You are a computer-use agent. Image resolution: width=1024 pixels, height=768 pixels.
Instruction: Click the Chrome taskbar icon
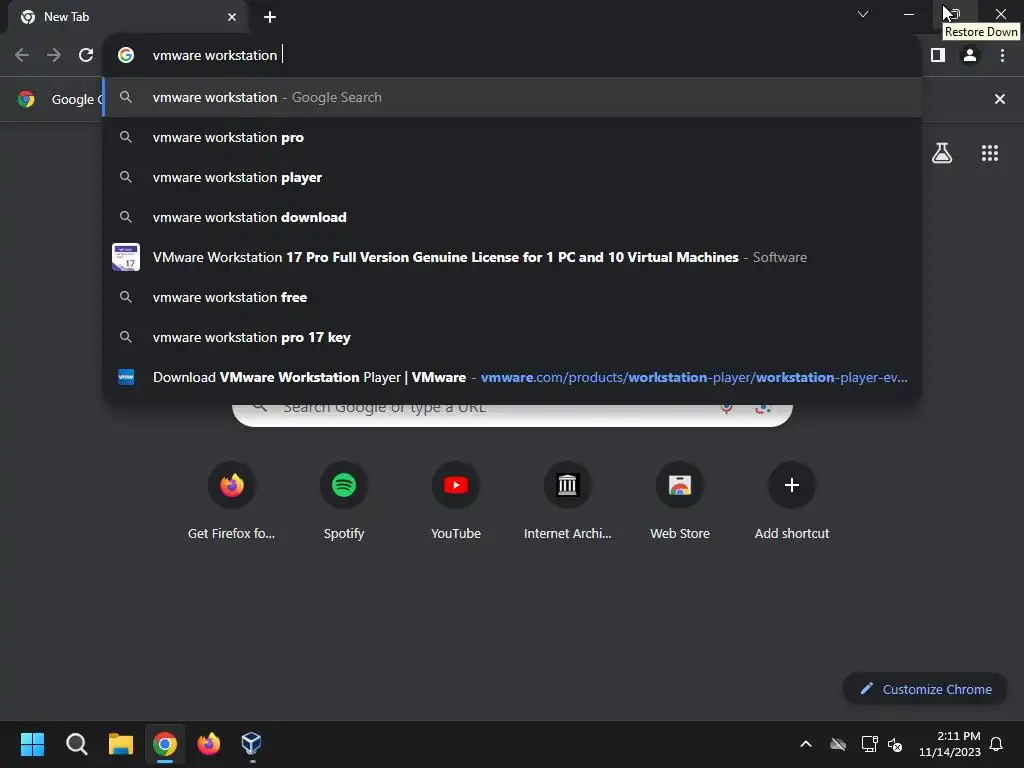(x=165, y=744)
